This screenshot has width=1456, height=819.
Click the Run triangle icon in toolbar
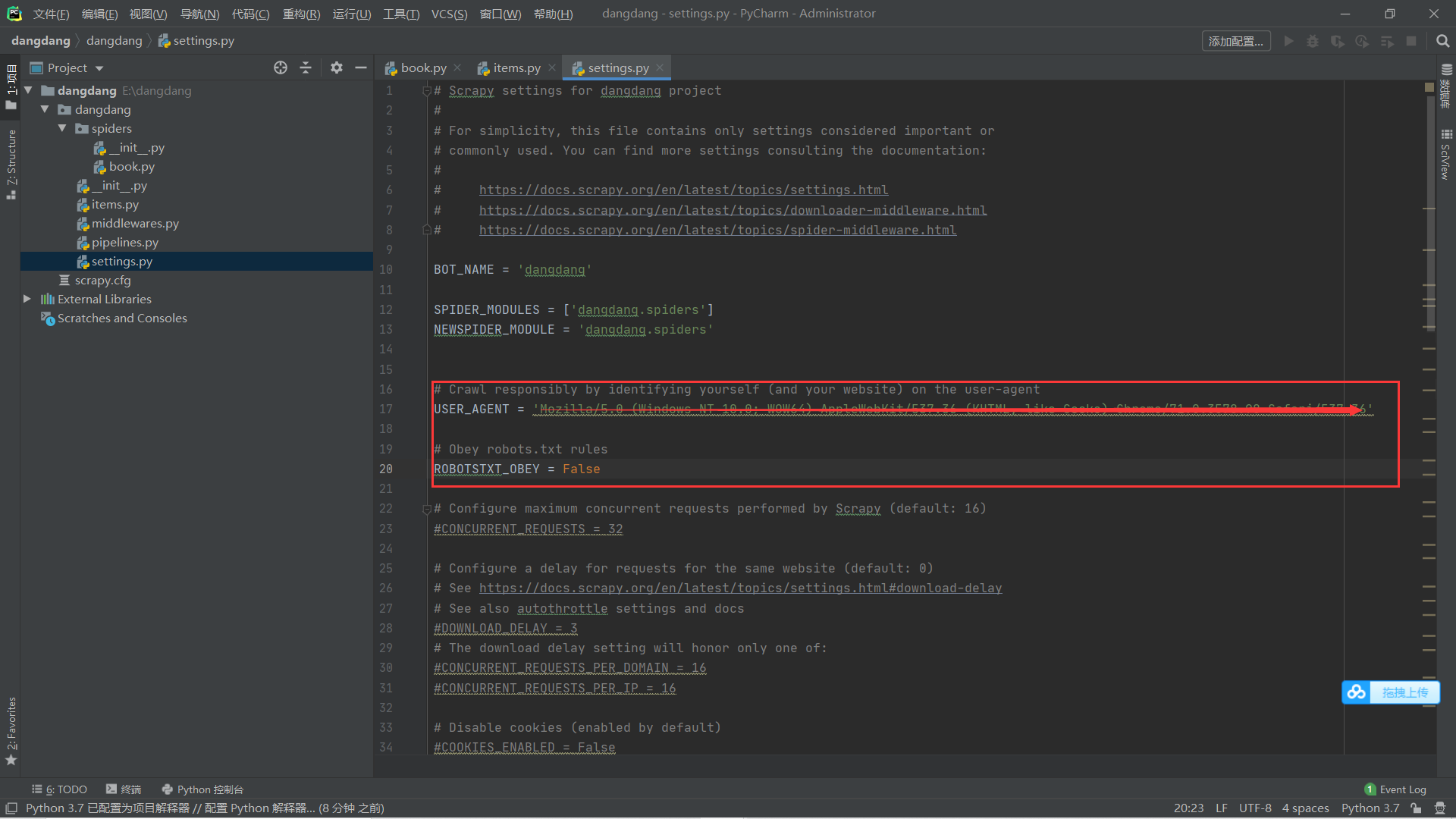[1288, 41]
